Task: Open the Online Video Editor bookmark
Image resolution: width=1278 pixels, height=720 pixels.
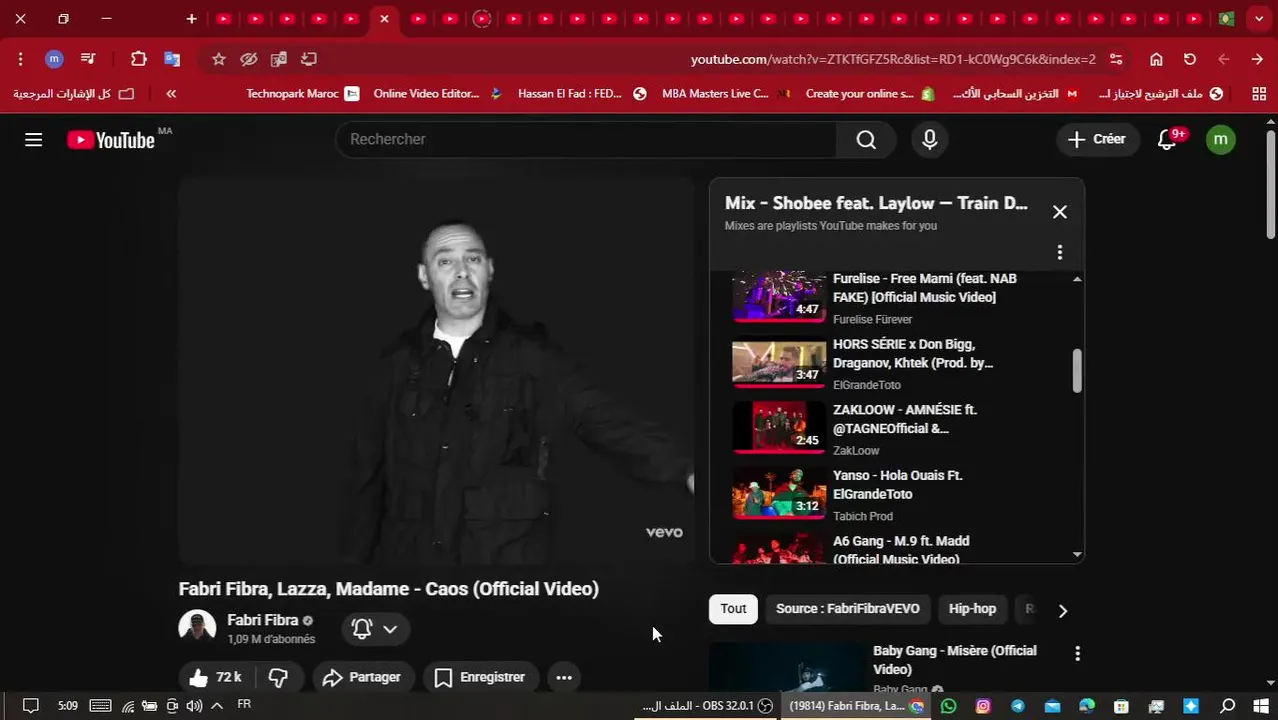Action: click(x=437, y=94)
